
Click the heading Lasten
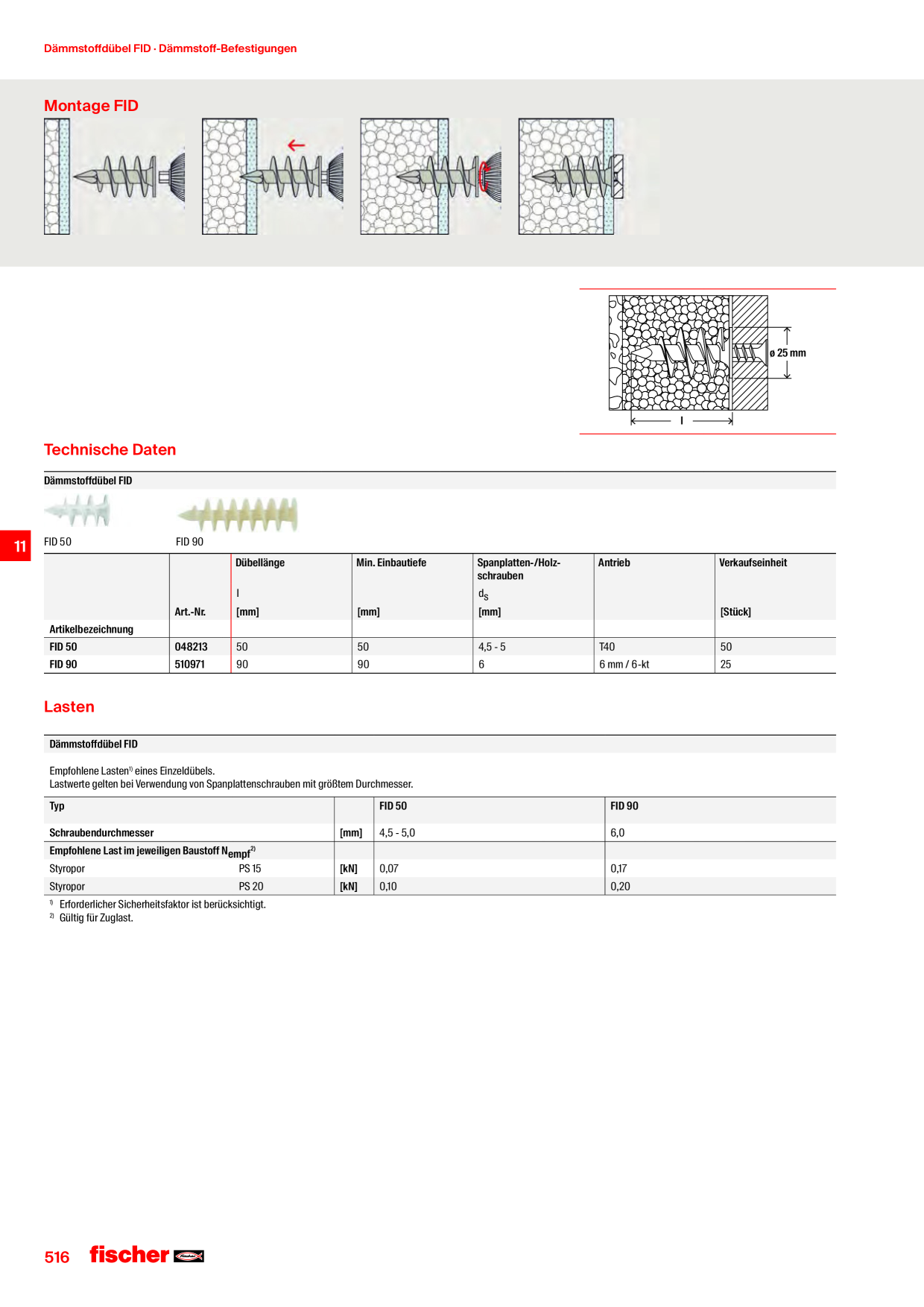tap(69, 706)
